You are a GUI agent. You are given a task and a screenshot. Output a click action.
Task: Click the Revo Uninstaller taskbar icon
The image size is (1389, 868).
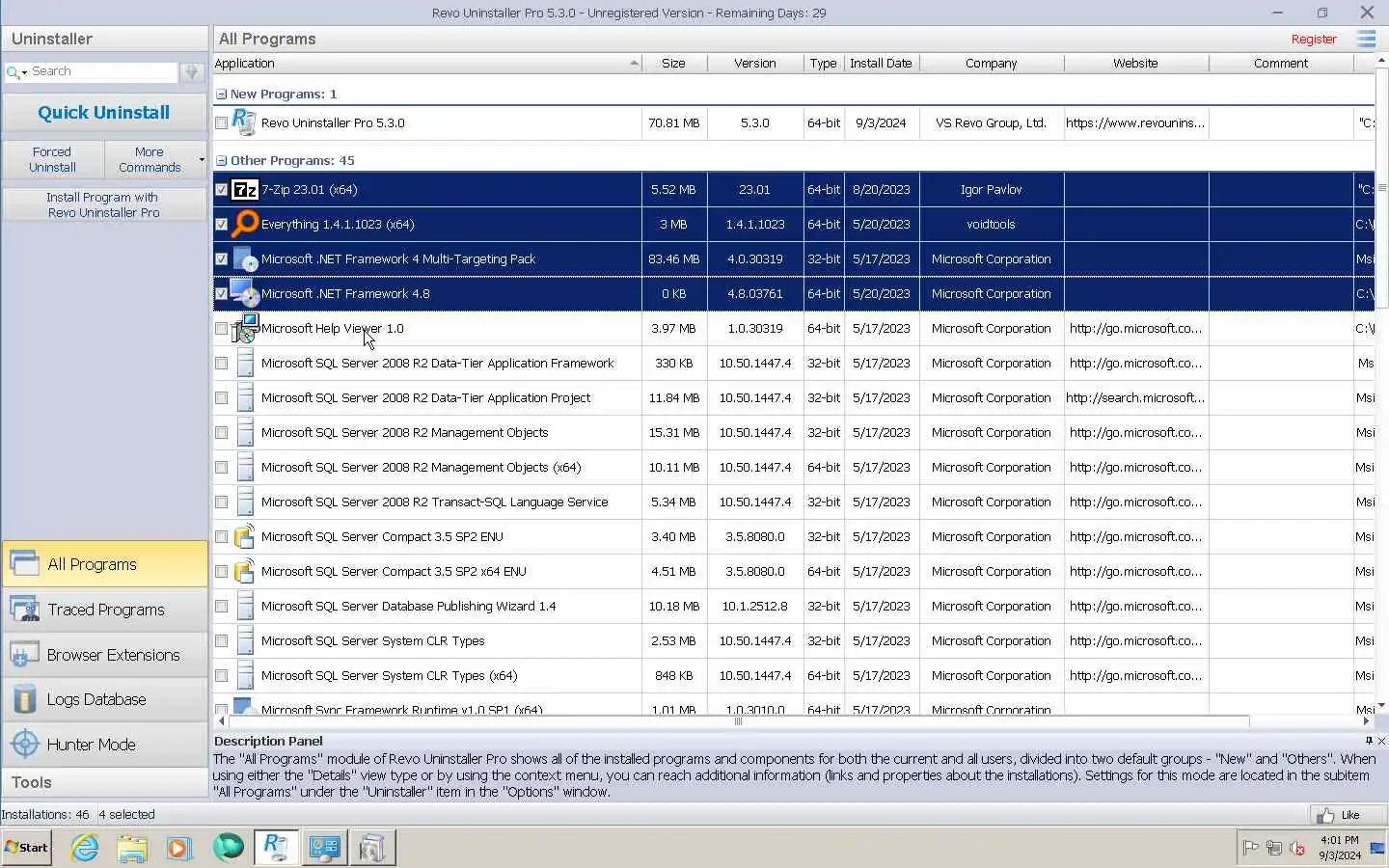pos(276,848)
